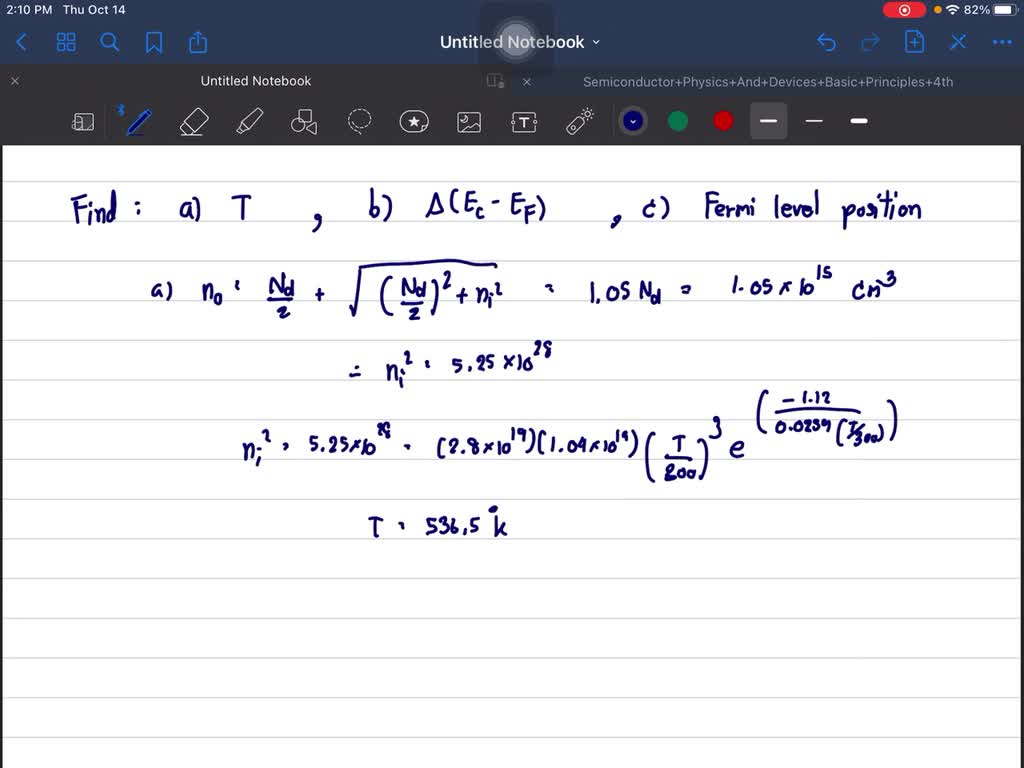Open the Elements sticker tool
Viewport: 1024px width, 768px height.
(x=414, y=121)
